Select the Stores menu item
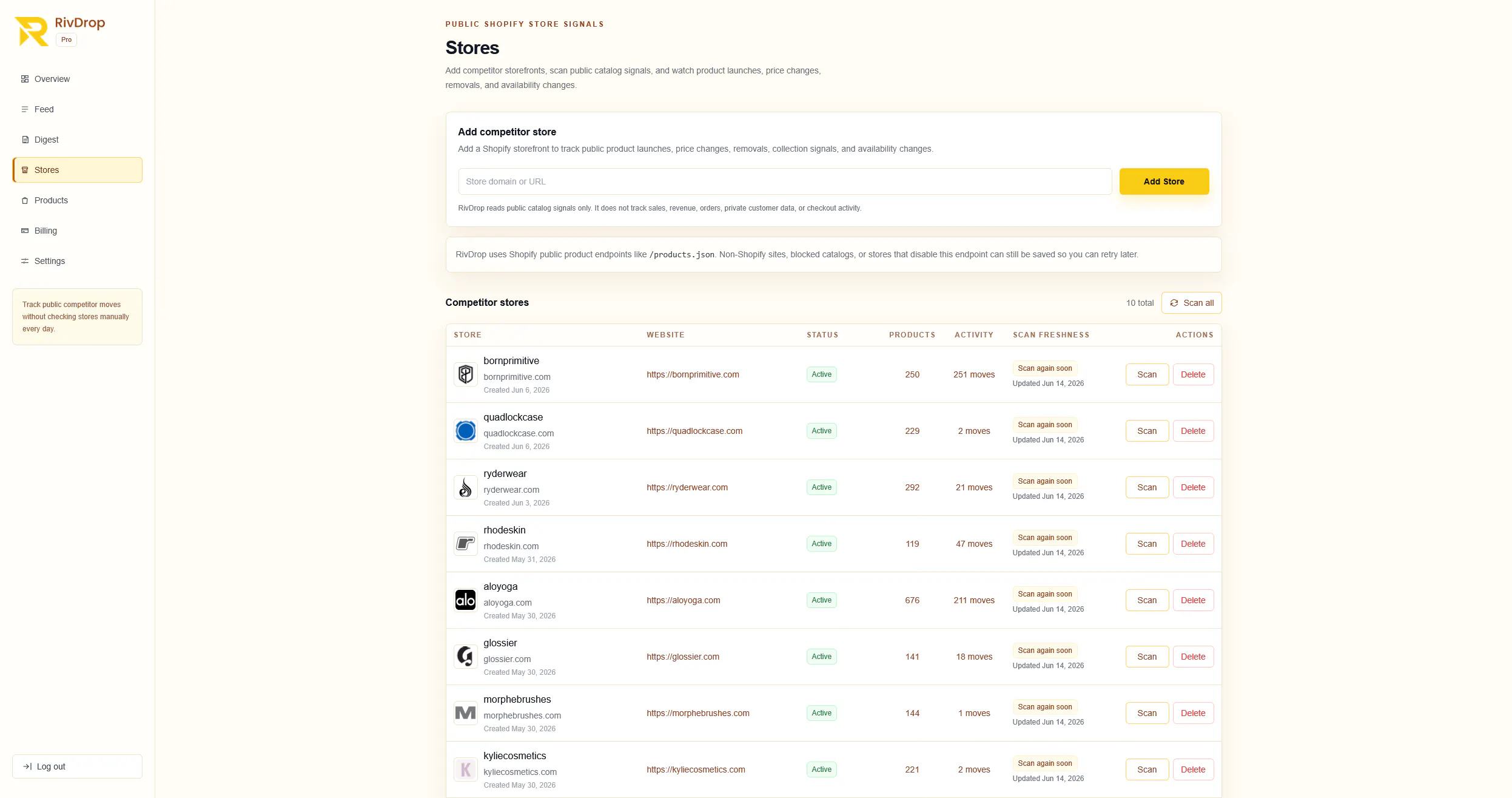The width and height of the screenshot is (1512, 798). (x=78, y=170)
